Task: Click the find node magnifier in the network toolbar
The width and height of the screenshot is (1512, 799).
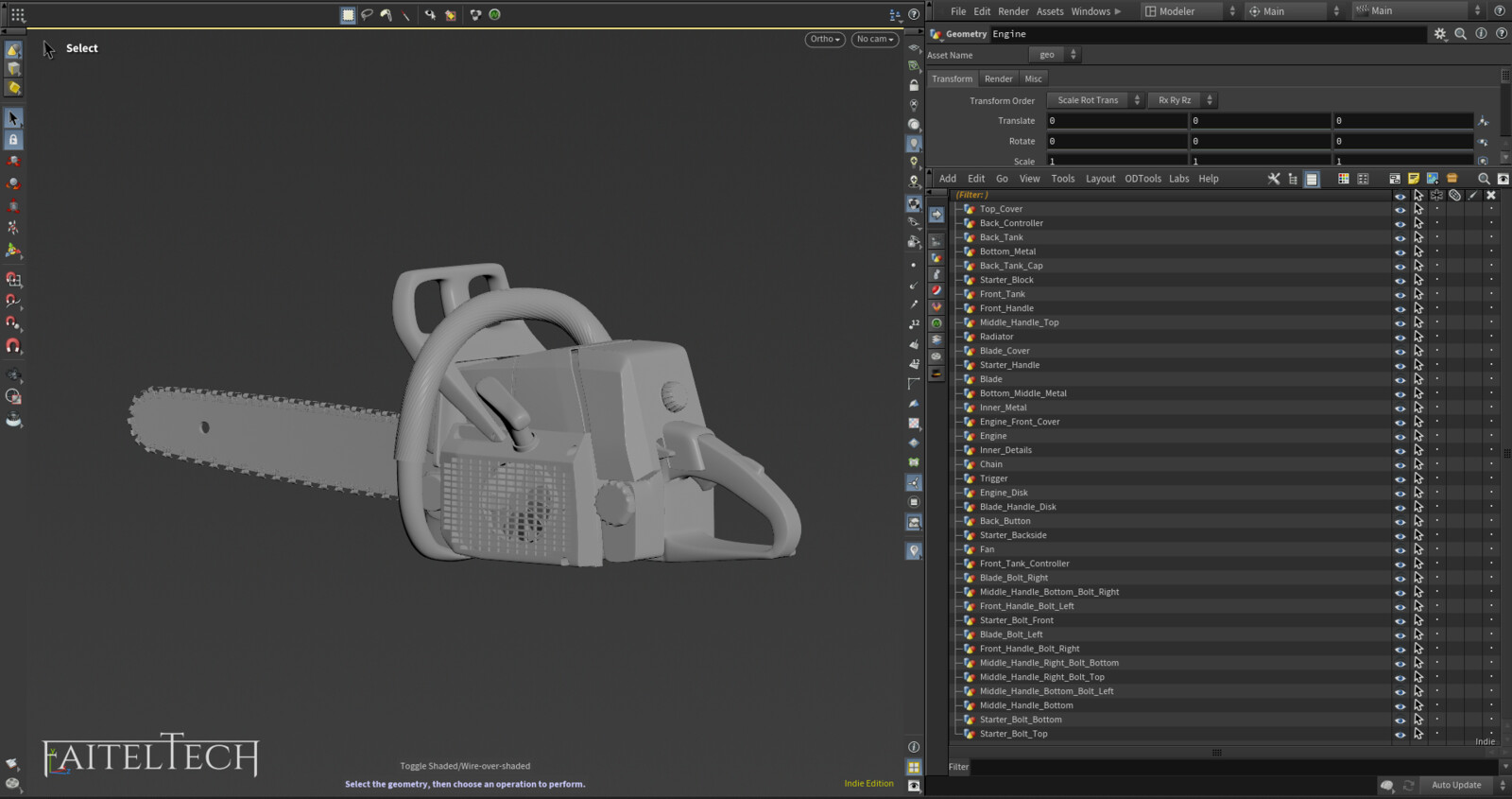Action: (1484, 178)
